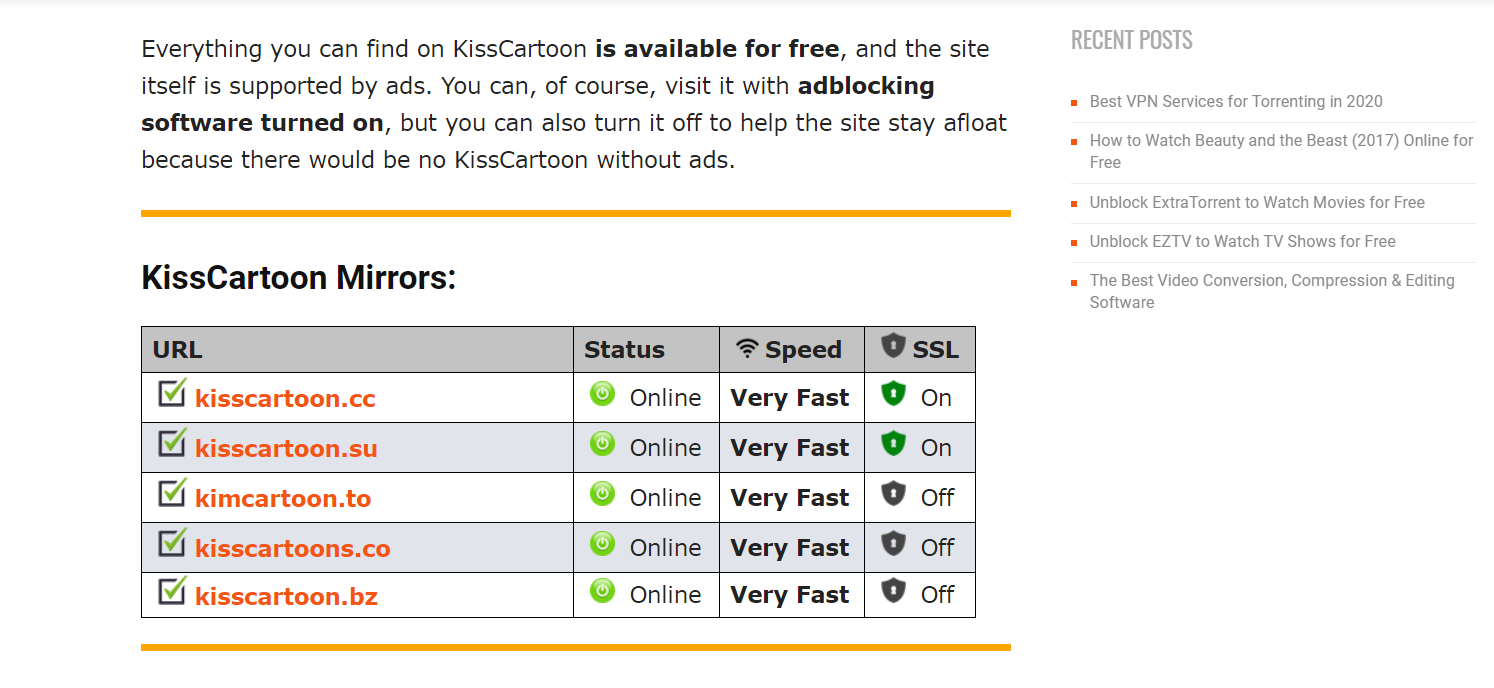Open the kisscartoon.su mirror link
The width and height of the screenshot is (1494, 688).
(x=286, y=449)
